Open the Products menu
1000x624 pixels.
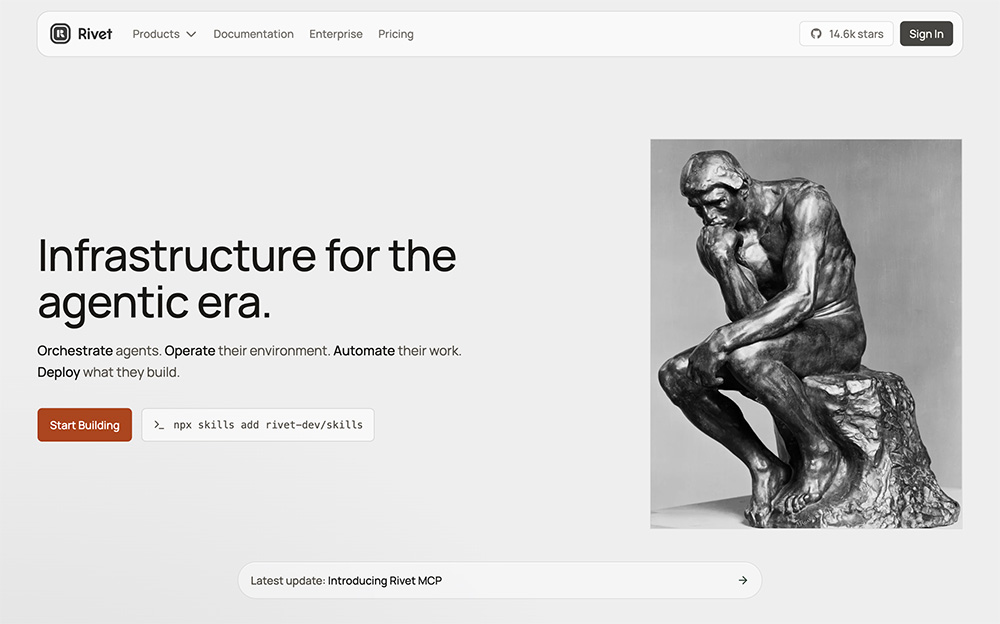point(164,34)
